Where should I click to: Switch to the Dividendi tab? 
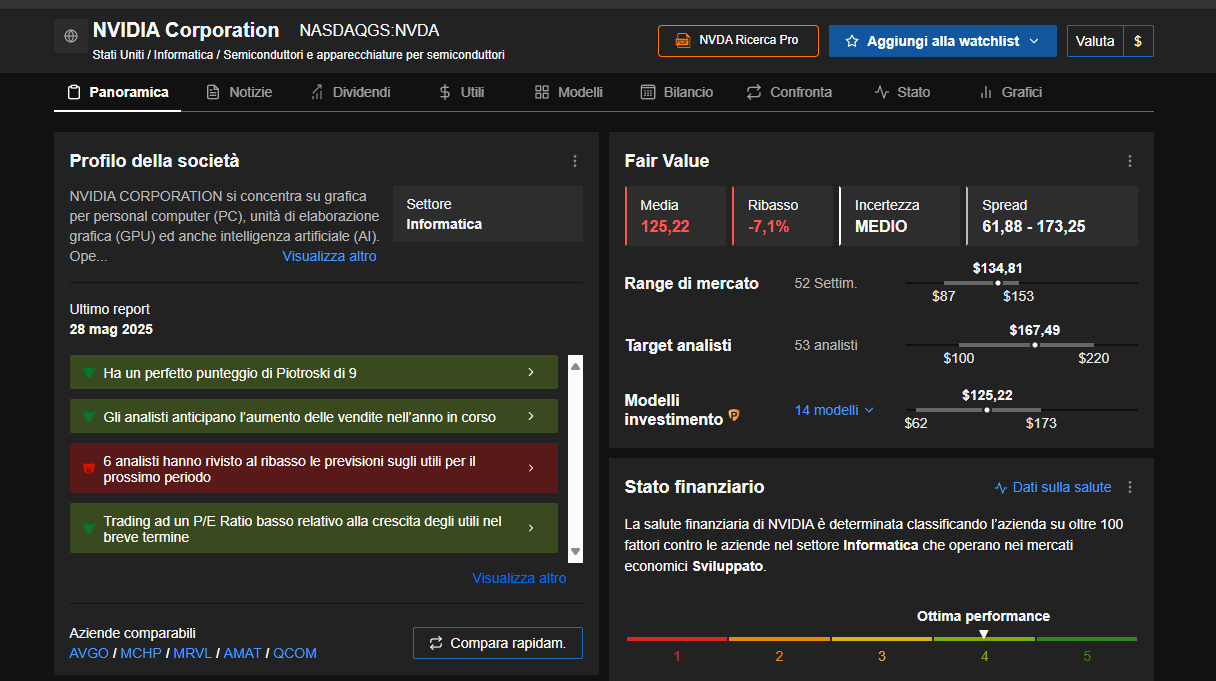[x=350, y=92]
